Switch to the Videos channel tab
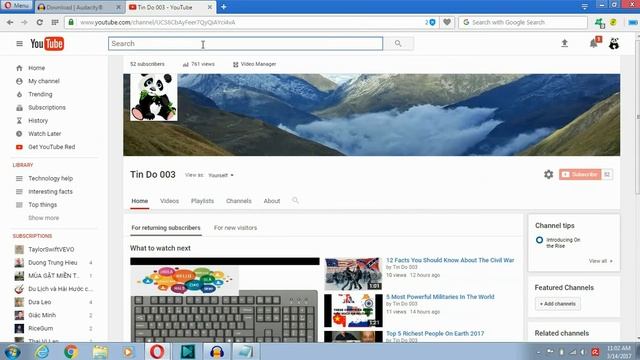The image size is (640, 360). (x=169, y=201)
